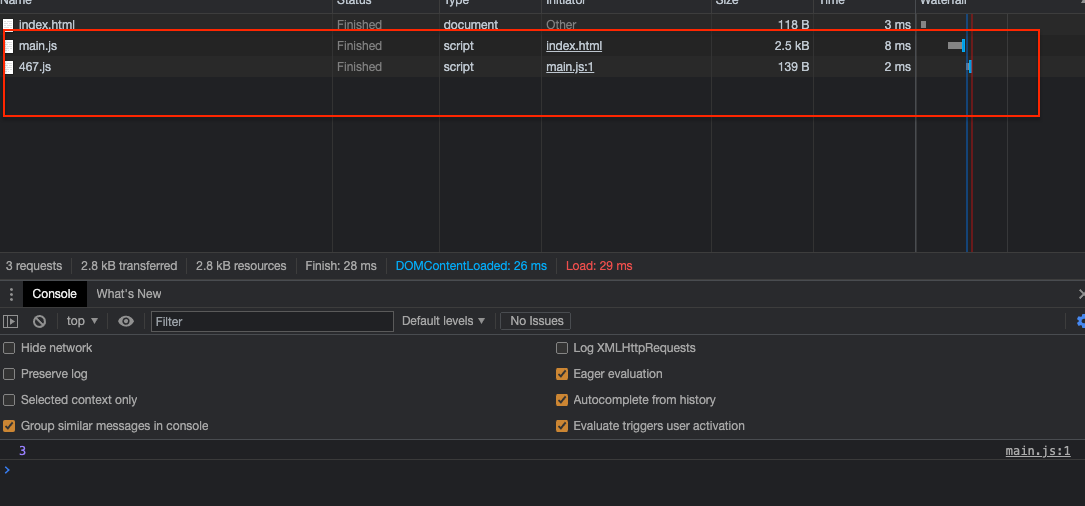Click file icon next to index.html
The width and height of the screenshot is (1085, 506).
pyautogui.click(x=8, y=25)
